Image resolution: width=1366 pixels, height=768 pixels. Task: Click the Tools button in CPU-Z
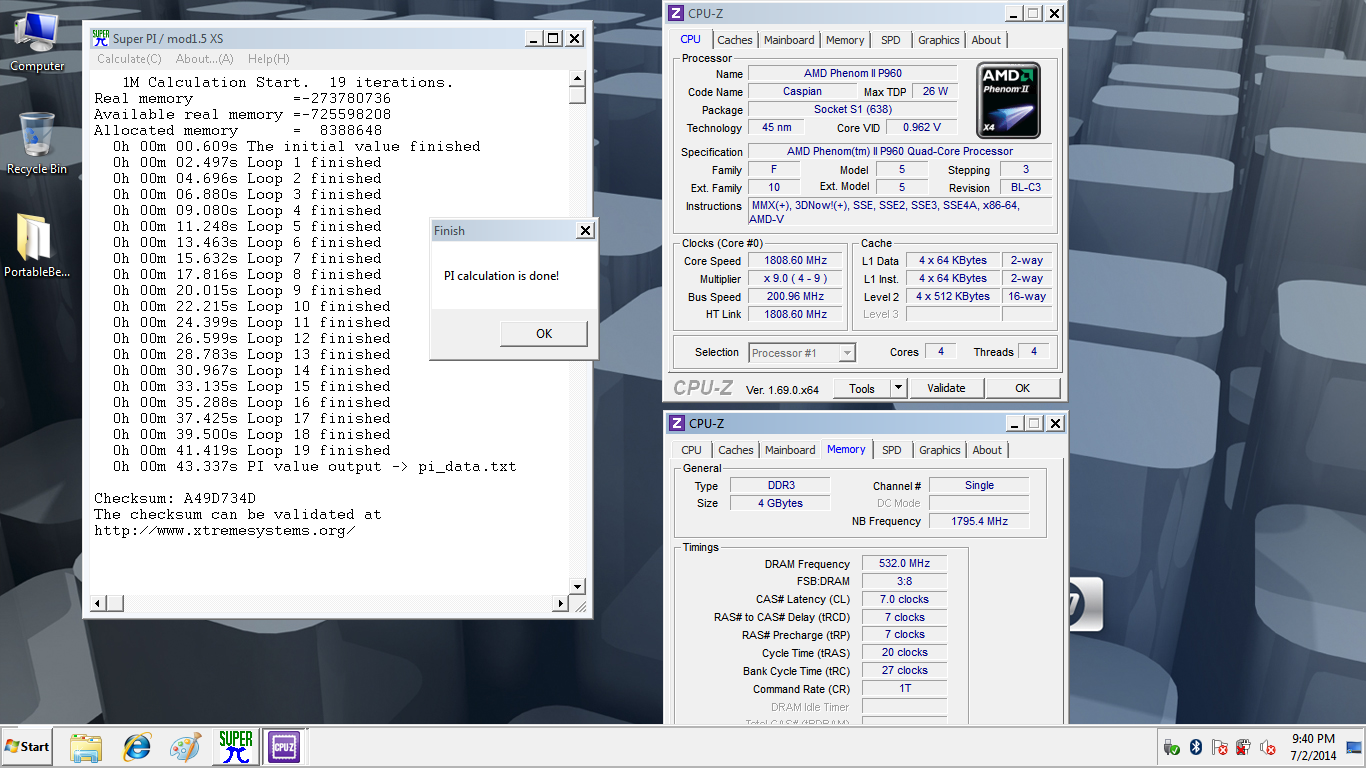tap(862, 388)
